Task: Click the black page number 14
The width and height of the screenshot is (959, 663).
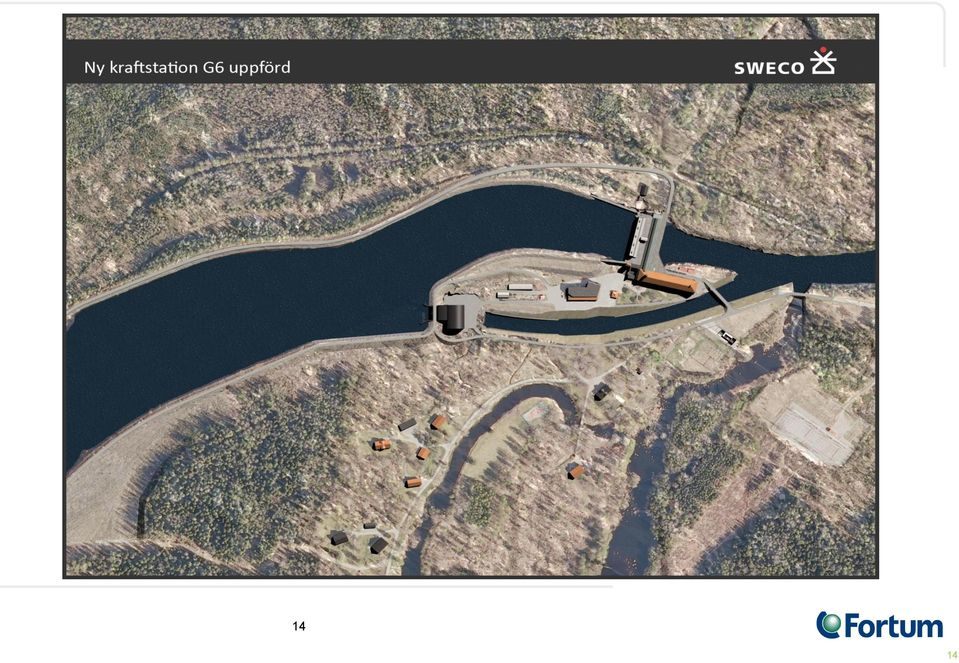Action: (x=299, y=626)
